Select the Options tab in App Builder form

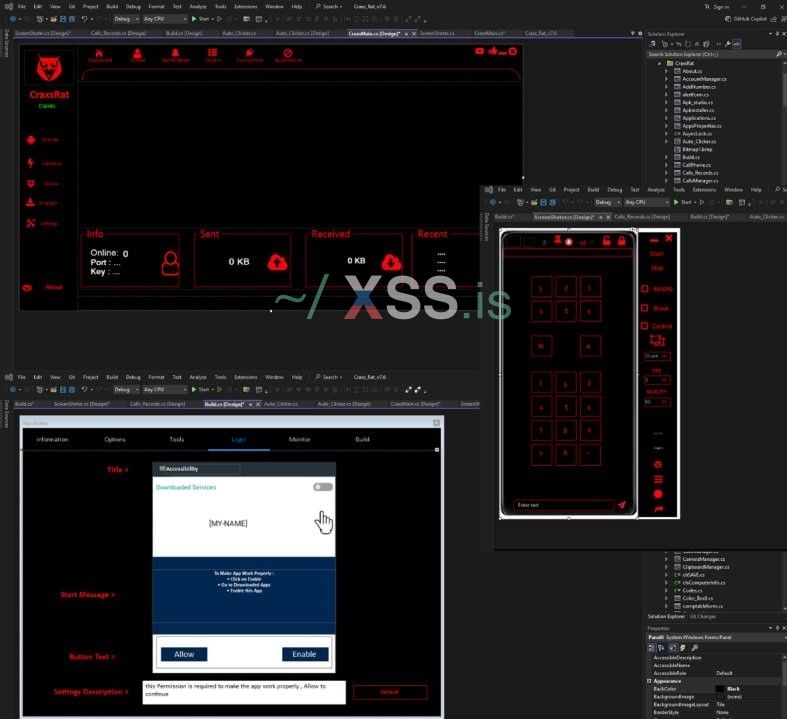tap(115, 440)
